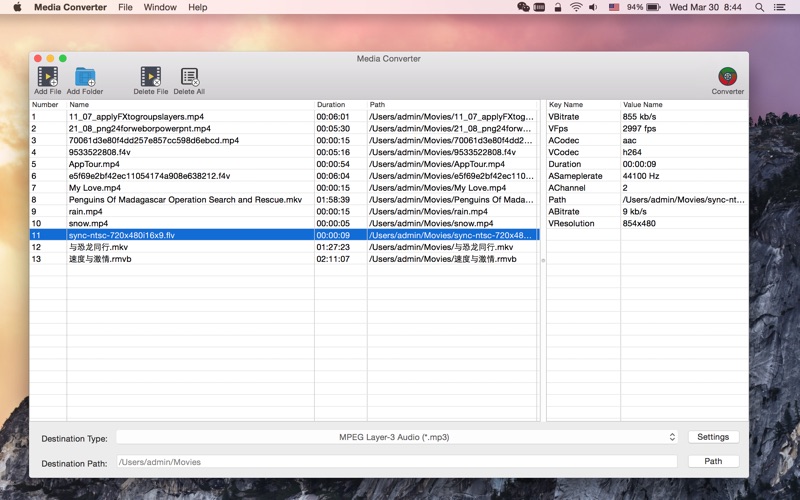
Task: Click the Destination Path input field
Action: pyautogui.click(x=397, y=462)
